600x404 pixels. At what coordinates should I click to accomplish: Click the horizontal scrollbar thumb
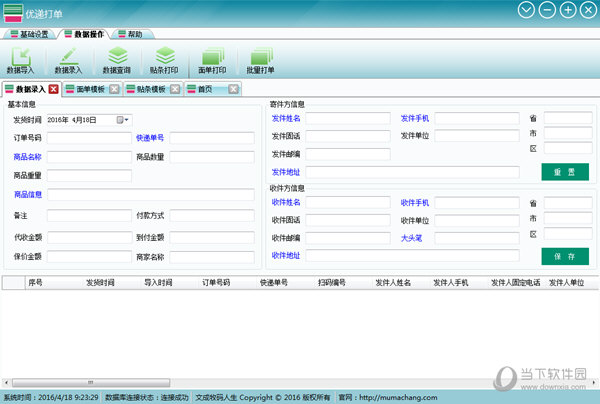tap(91, 382)
